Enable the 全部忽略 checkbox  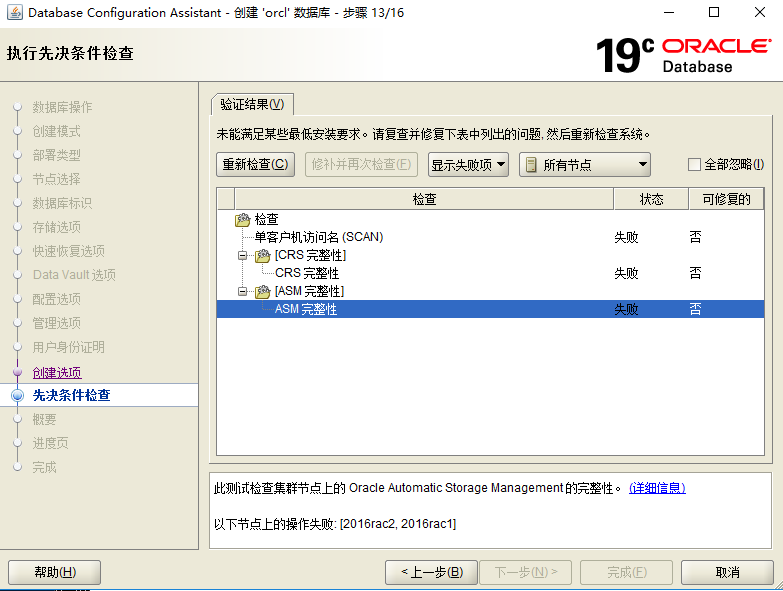(694, 165)
